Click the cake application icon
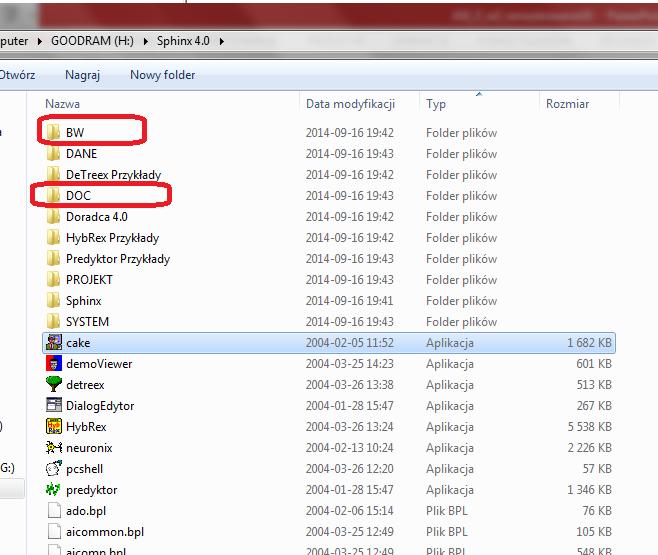658x555 pixels. 54,342
